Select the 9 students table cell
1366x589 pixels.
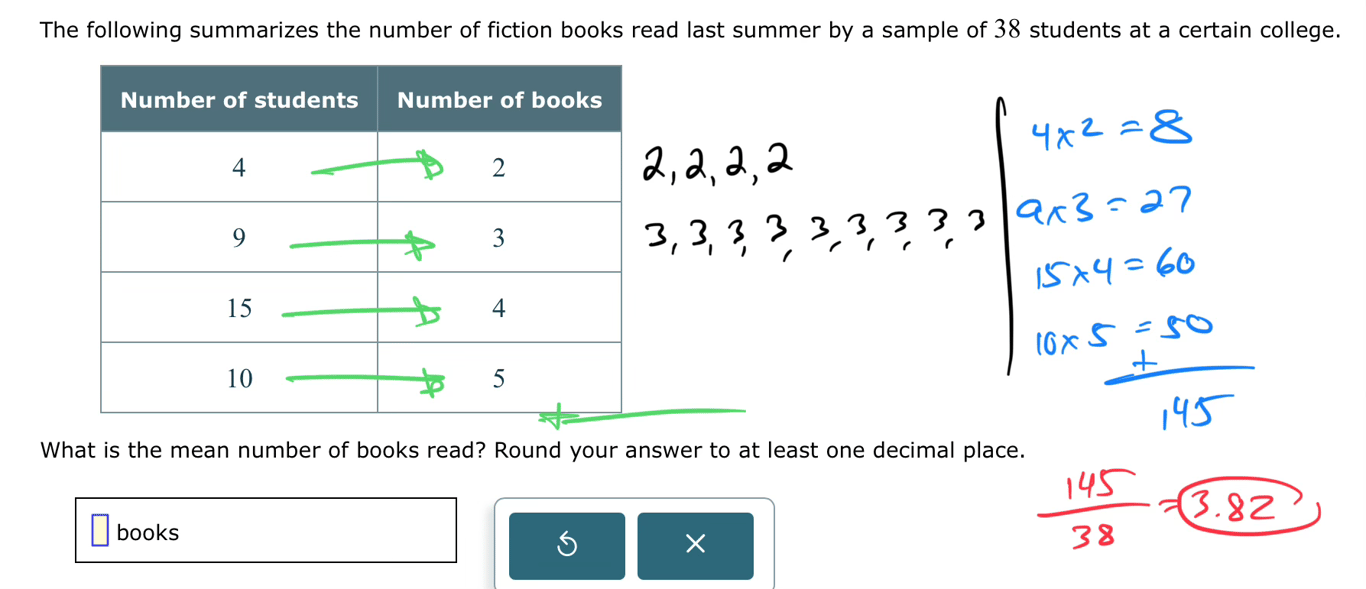pyautogui.click(x=239, y=238)
